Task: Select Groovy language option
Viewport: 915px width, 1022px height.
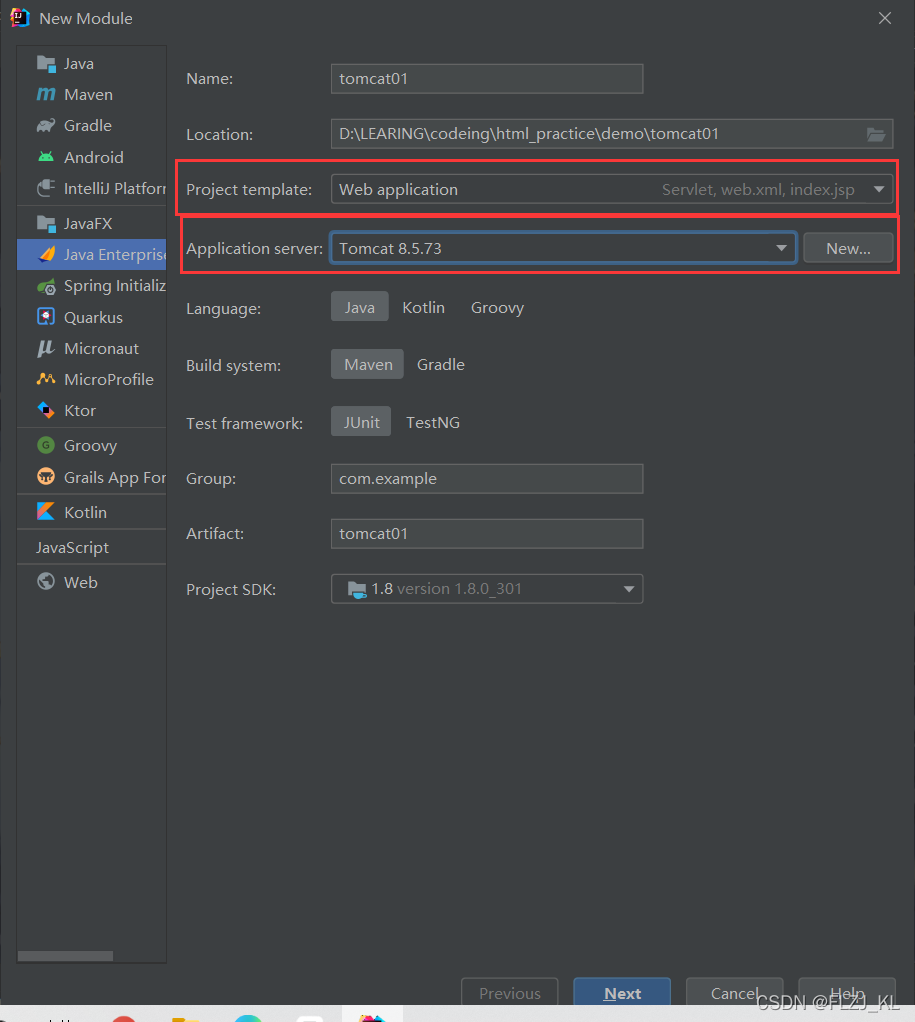Action: point(497,307)
